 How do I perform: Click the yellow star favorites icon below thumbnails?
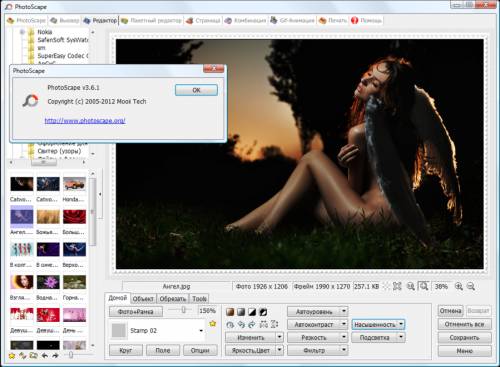12,356
